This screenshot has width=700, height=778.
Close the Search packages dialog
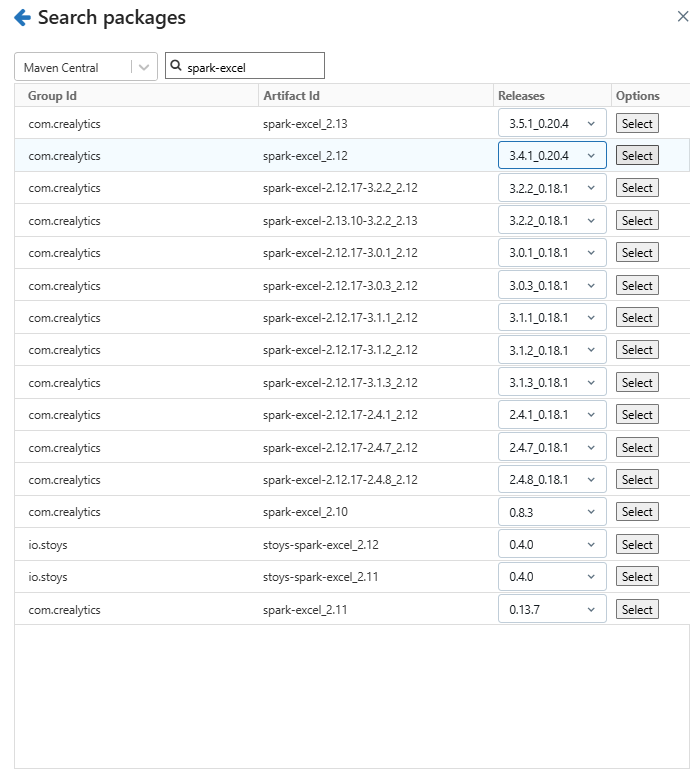(x=683, y=16)
